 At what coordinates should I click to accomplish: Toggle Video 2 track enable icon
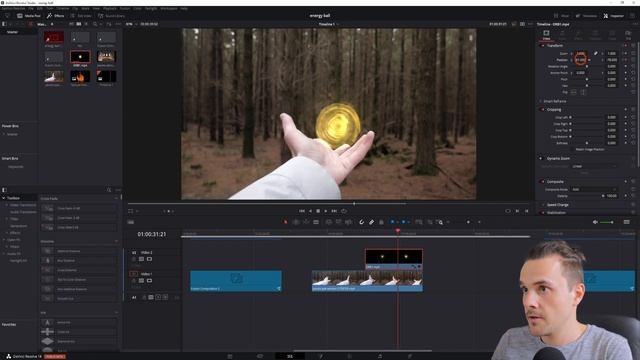(149, 259)
